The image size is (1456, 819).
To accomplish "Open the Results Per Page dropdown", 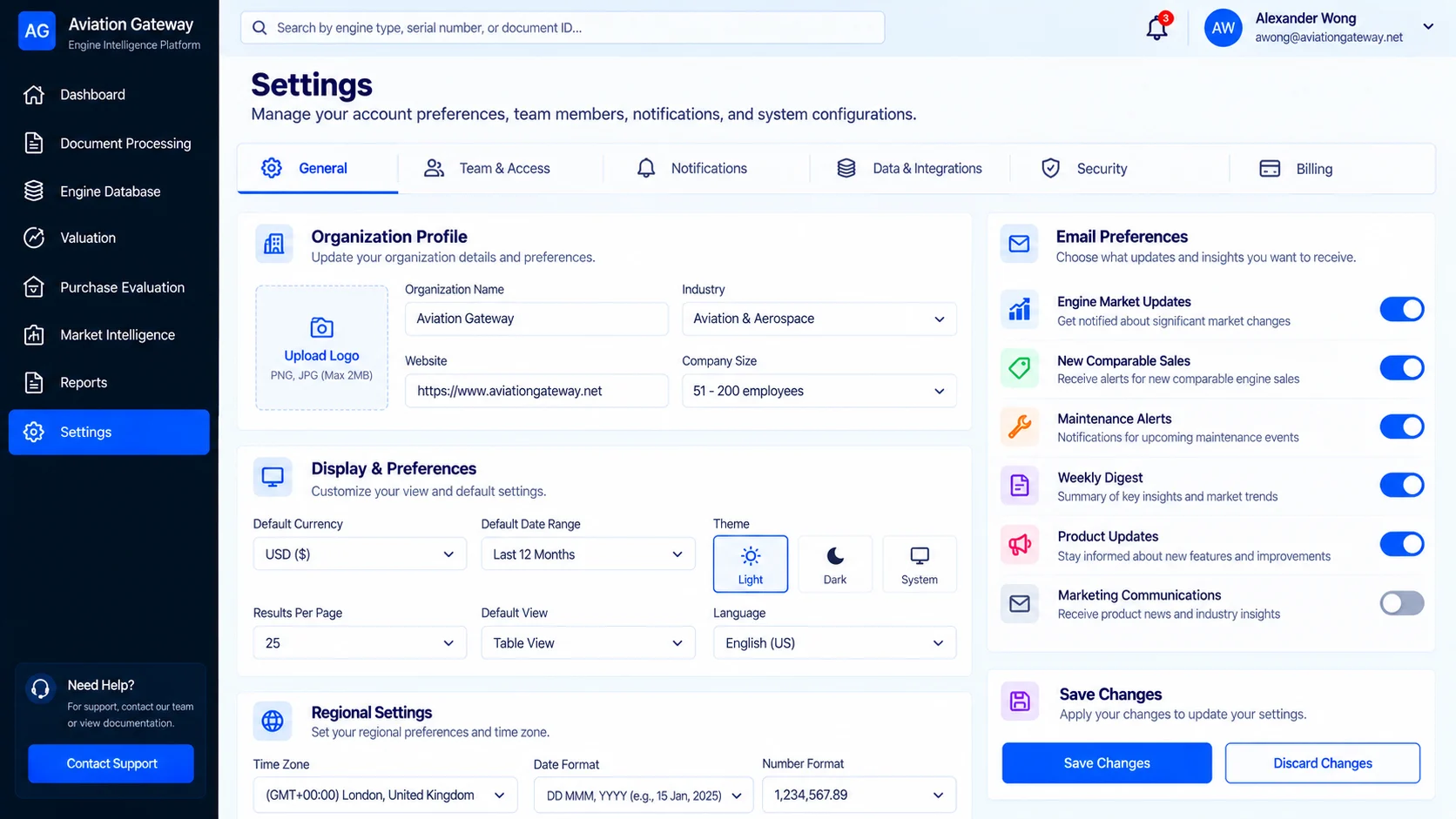I will click(360, 643).
